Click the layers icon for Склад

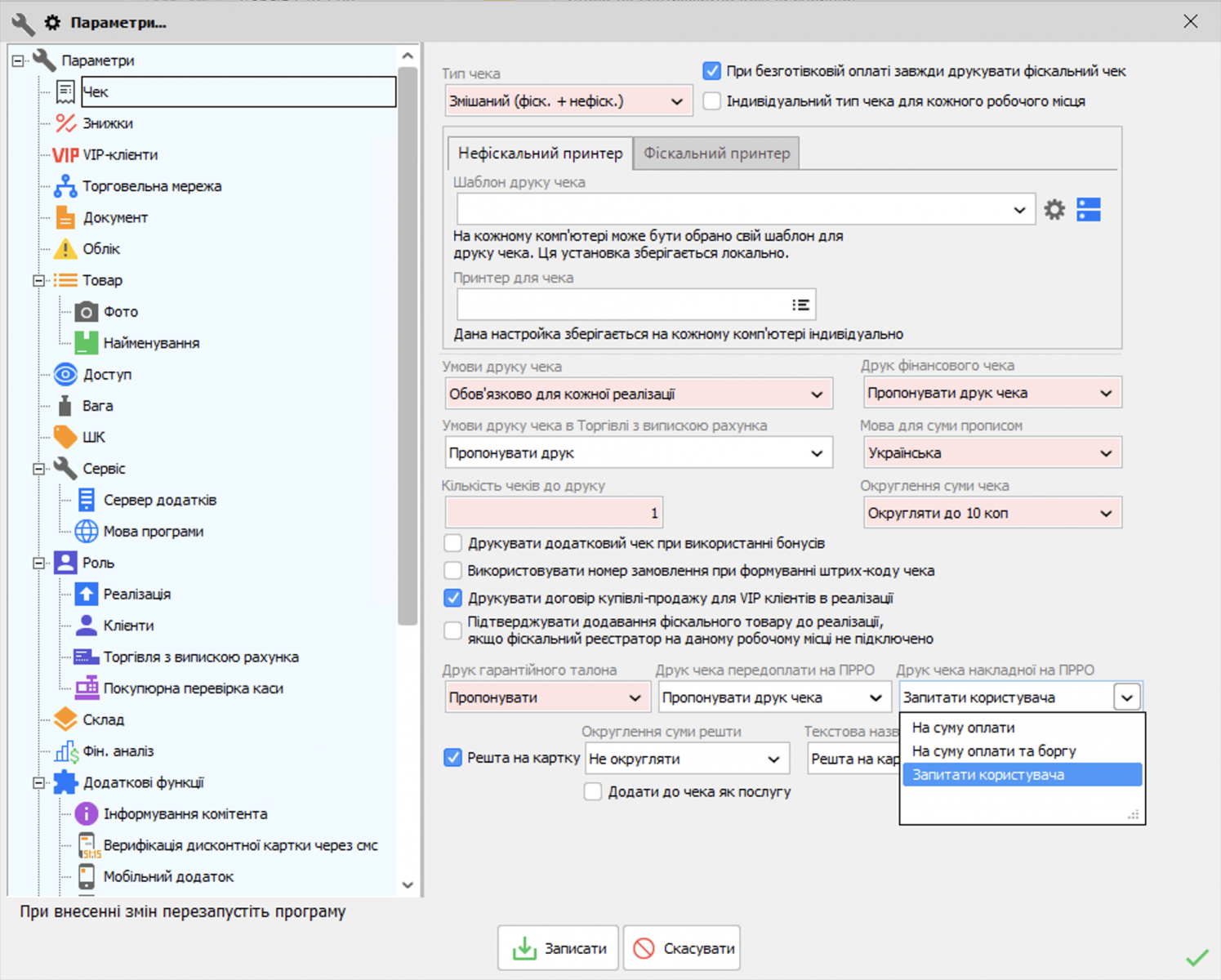point(65,719)
